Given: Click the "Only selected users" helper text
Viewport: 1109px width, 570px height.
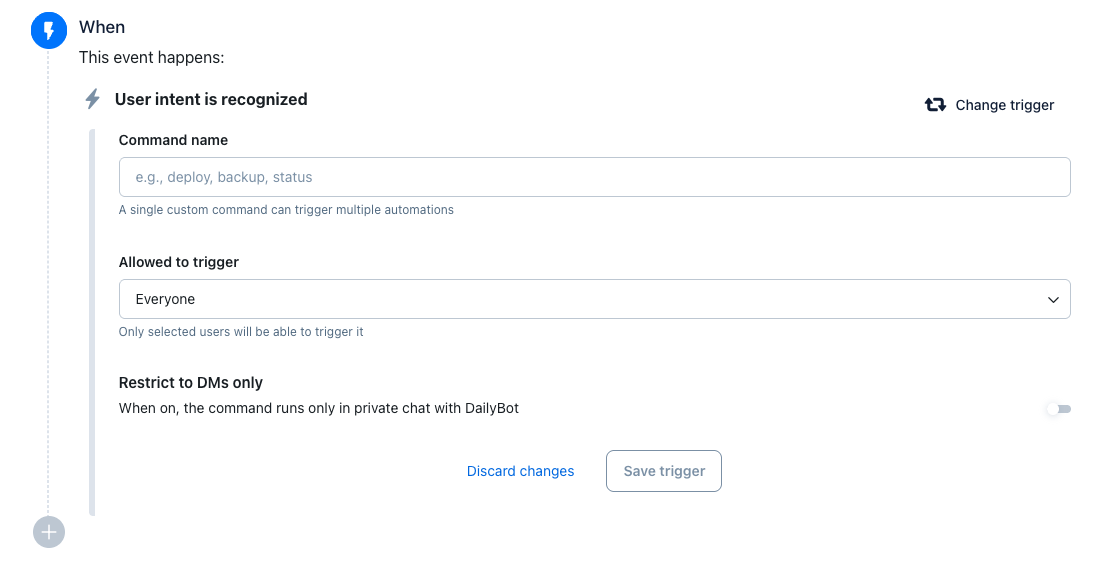Looking at the screenshot, I should pos(241,331).
